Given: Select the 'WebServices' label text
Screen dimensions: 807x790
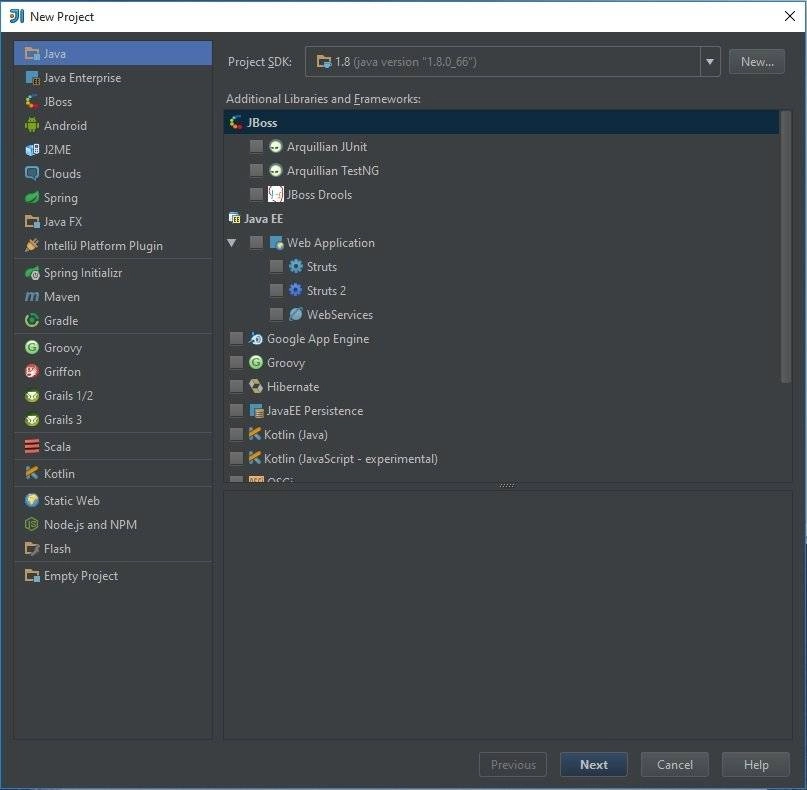Looking at the screenshot, I should (x=340, y=314).
